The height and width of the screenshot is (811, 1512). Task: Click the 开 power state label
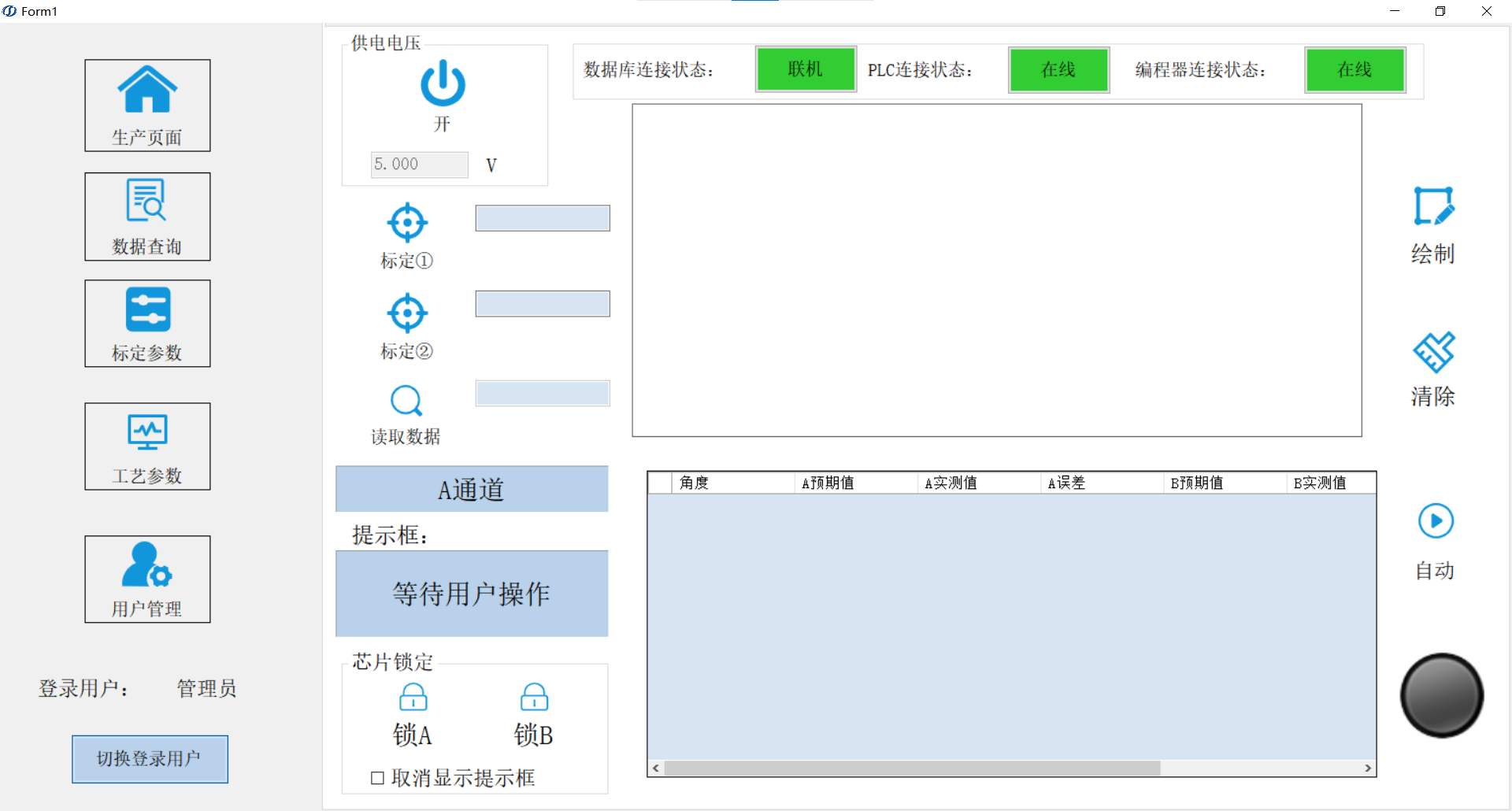442,124
